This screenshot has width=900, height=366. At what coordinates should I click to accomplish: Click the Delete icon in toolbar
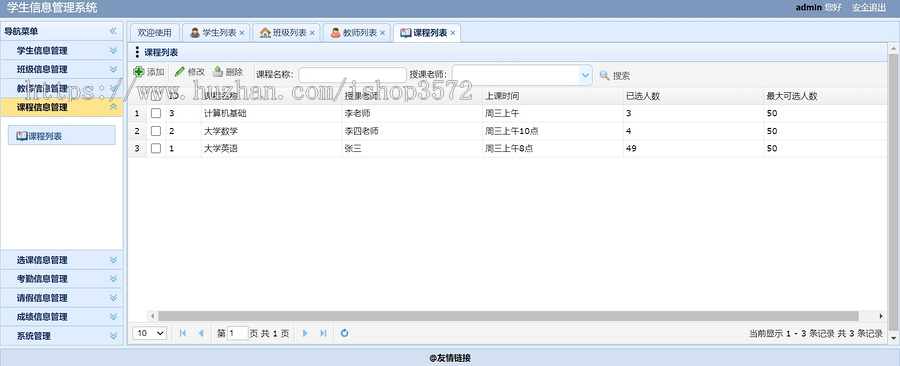pyautogui.click(x=218, y=72)
